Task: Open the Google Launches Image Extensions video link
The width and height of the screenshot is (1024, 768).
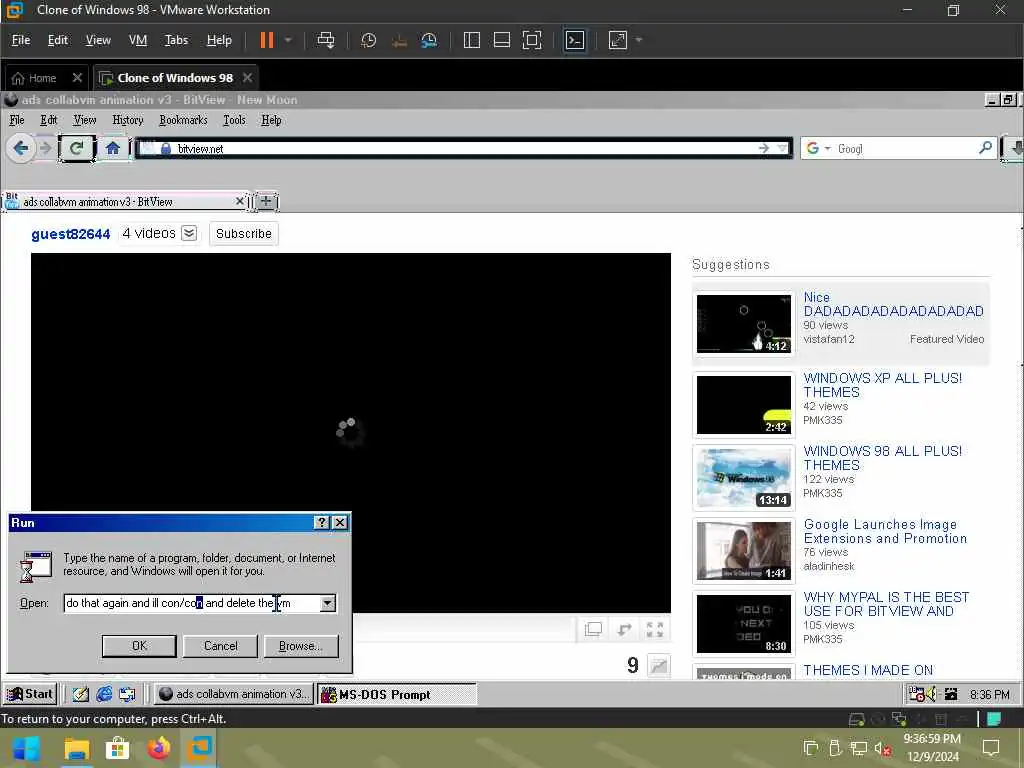Action: click(x=885, y=532)
